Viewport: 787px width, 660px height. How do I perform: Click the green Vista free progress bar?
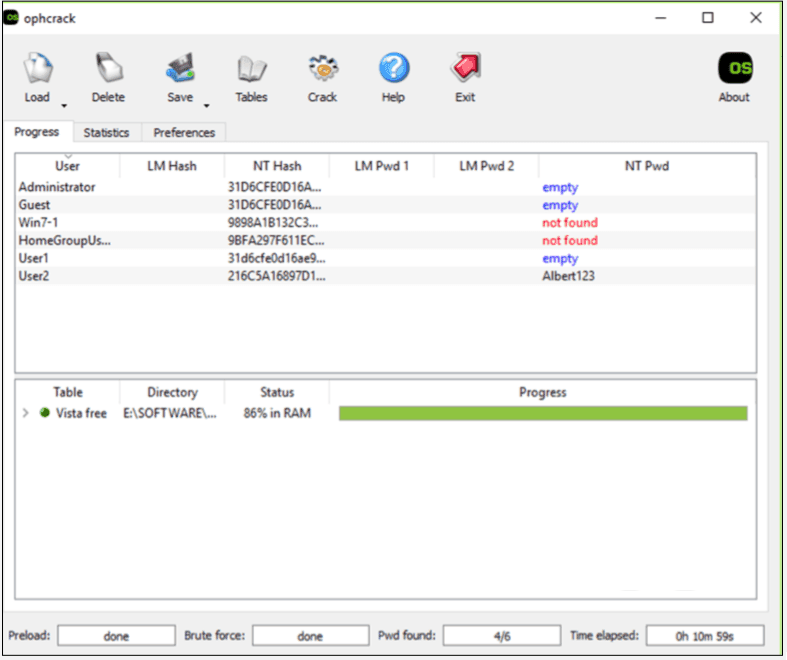click(543, 413)
